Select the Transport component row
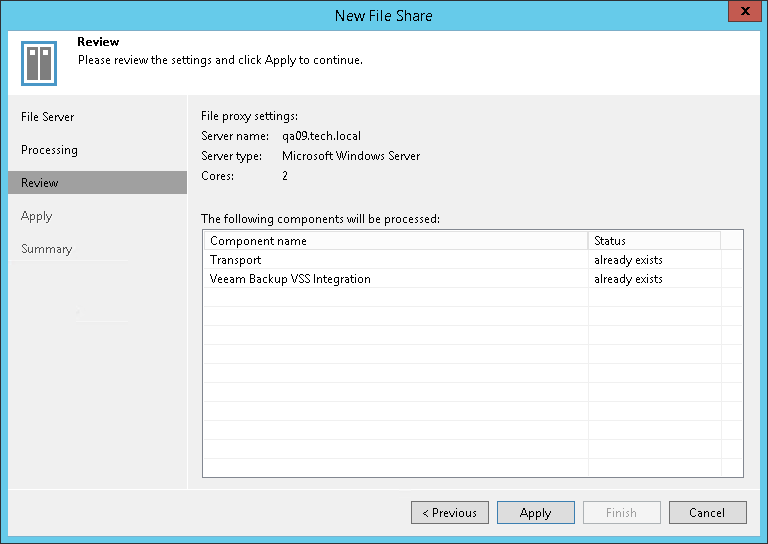 point(236,260)
